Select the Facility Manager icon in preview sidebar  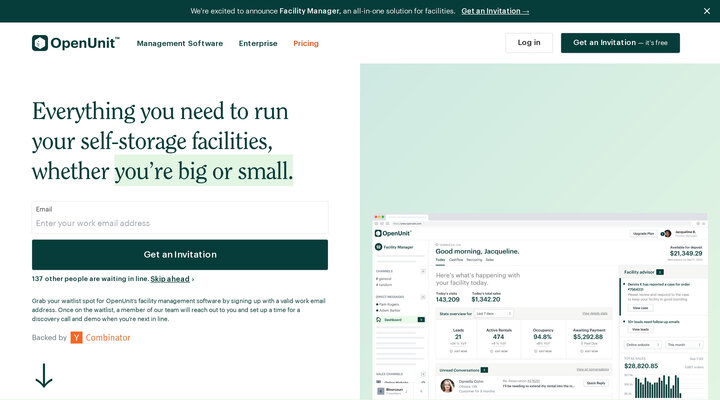click(x=378, y=247)
